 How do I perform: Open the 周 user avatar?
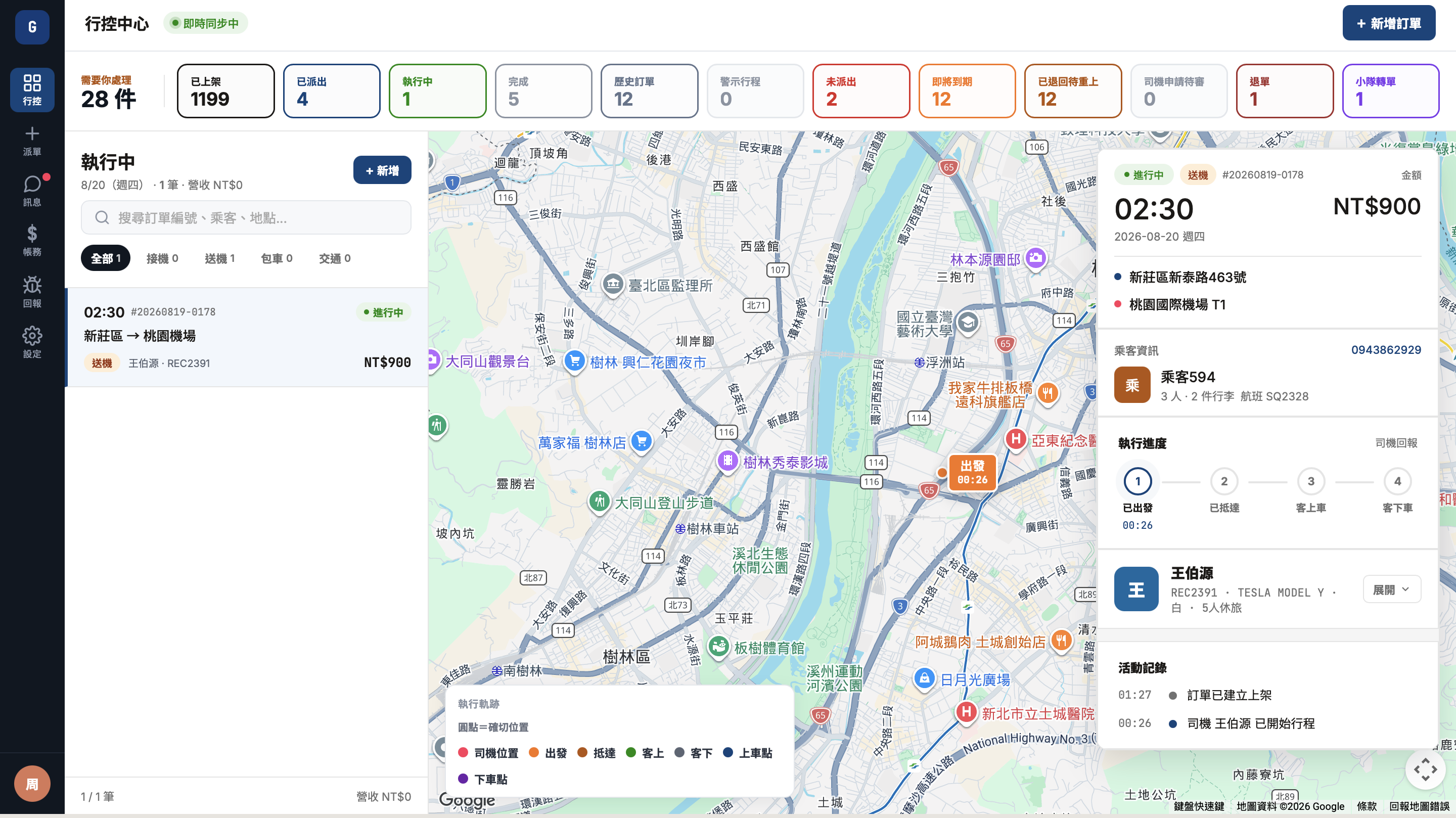(x=32, y=784)
